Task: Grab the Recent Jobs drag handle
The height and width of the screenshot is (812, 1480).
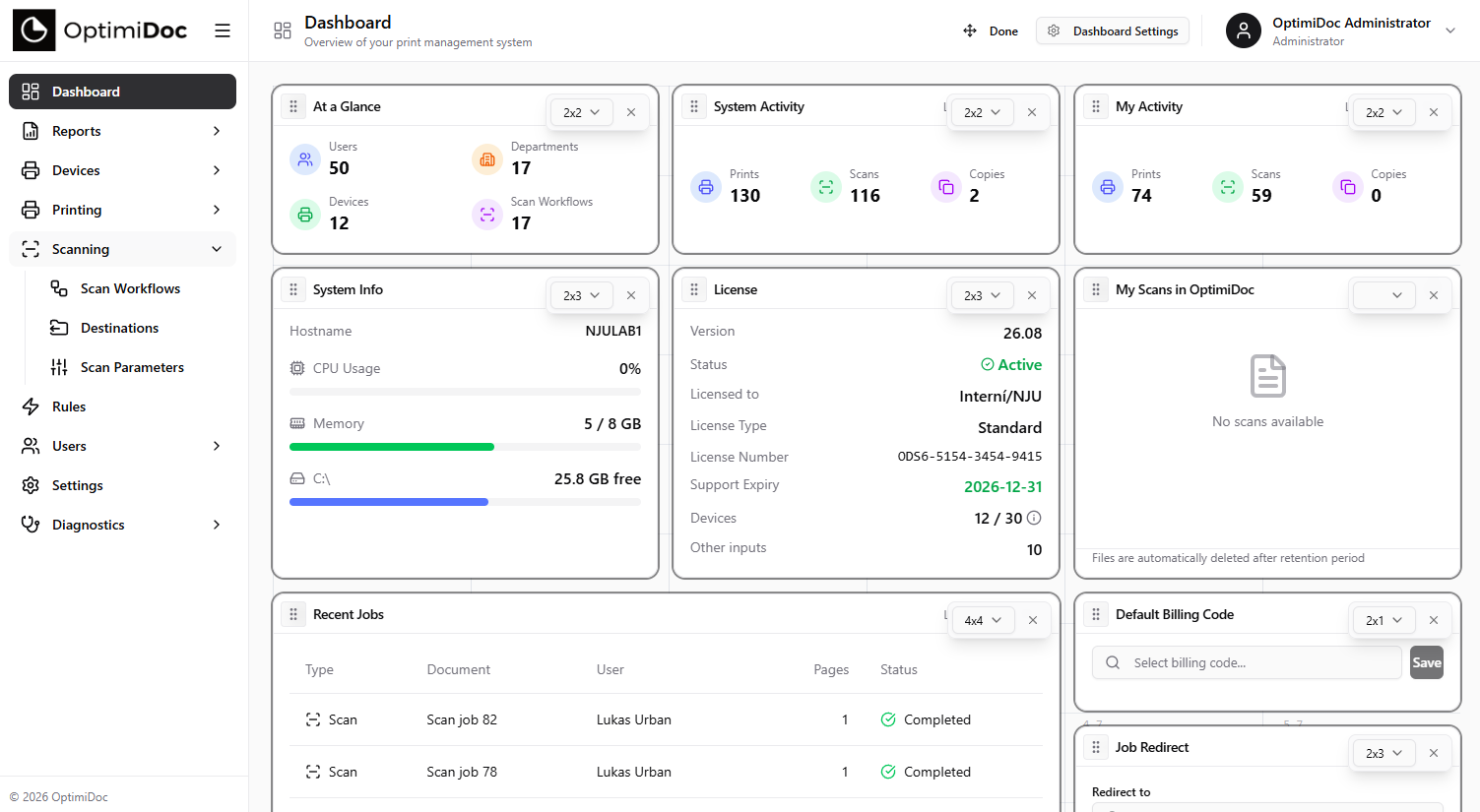Action: pos(293,614)
